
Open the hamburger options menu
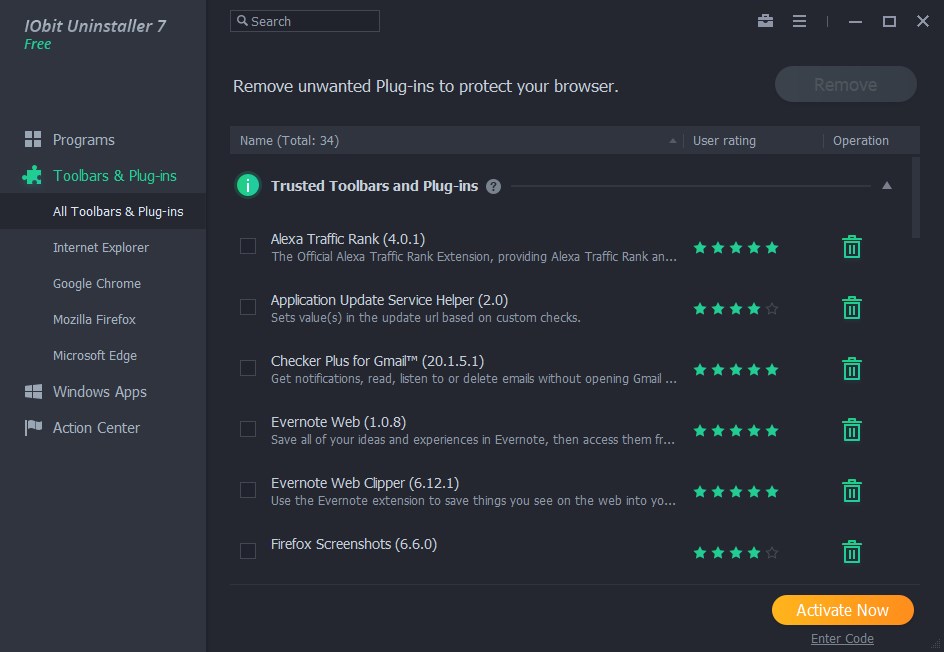point(799,21)
